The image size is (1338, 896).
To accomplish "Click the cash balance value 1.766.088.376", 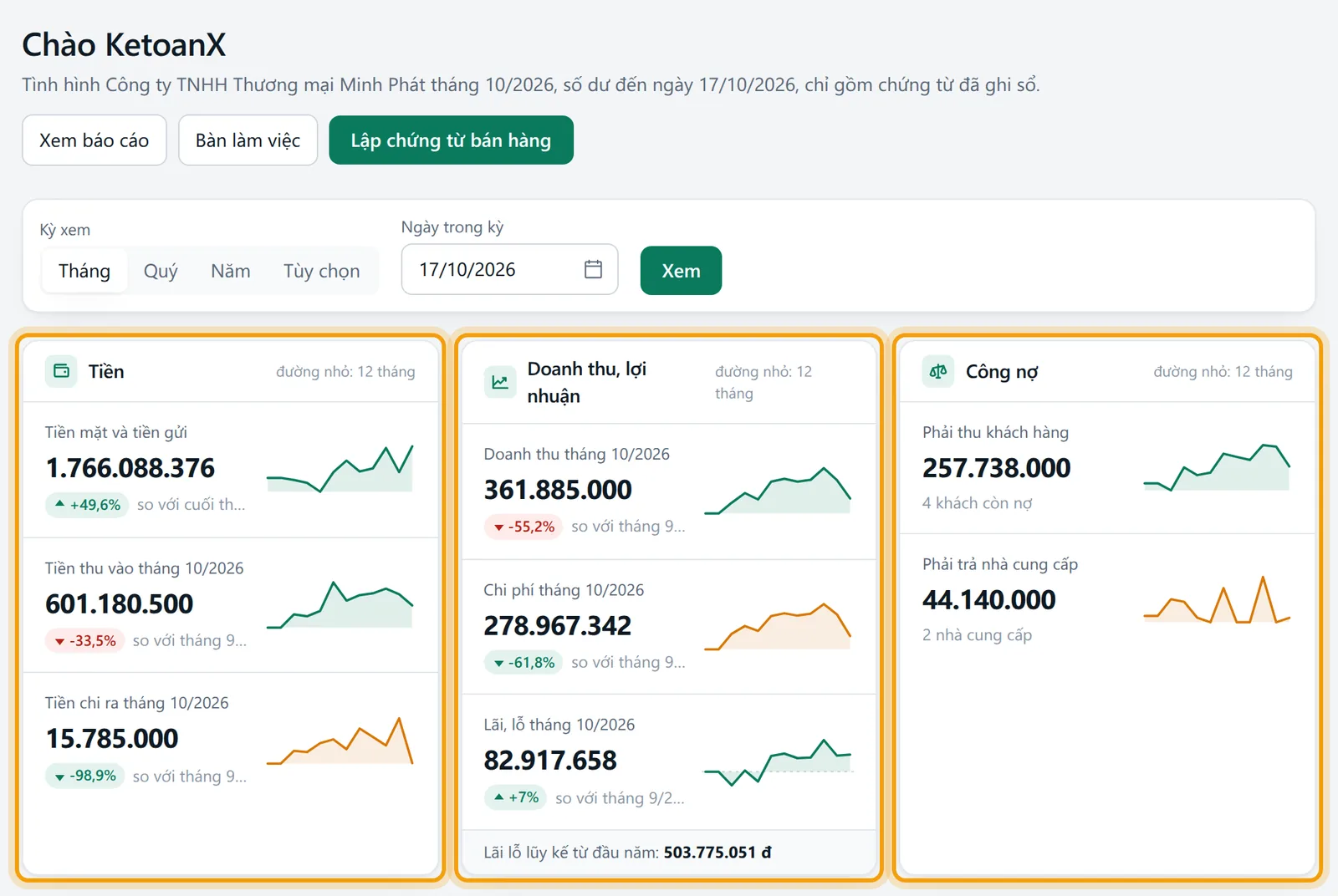I will (130, 468).
